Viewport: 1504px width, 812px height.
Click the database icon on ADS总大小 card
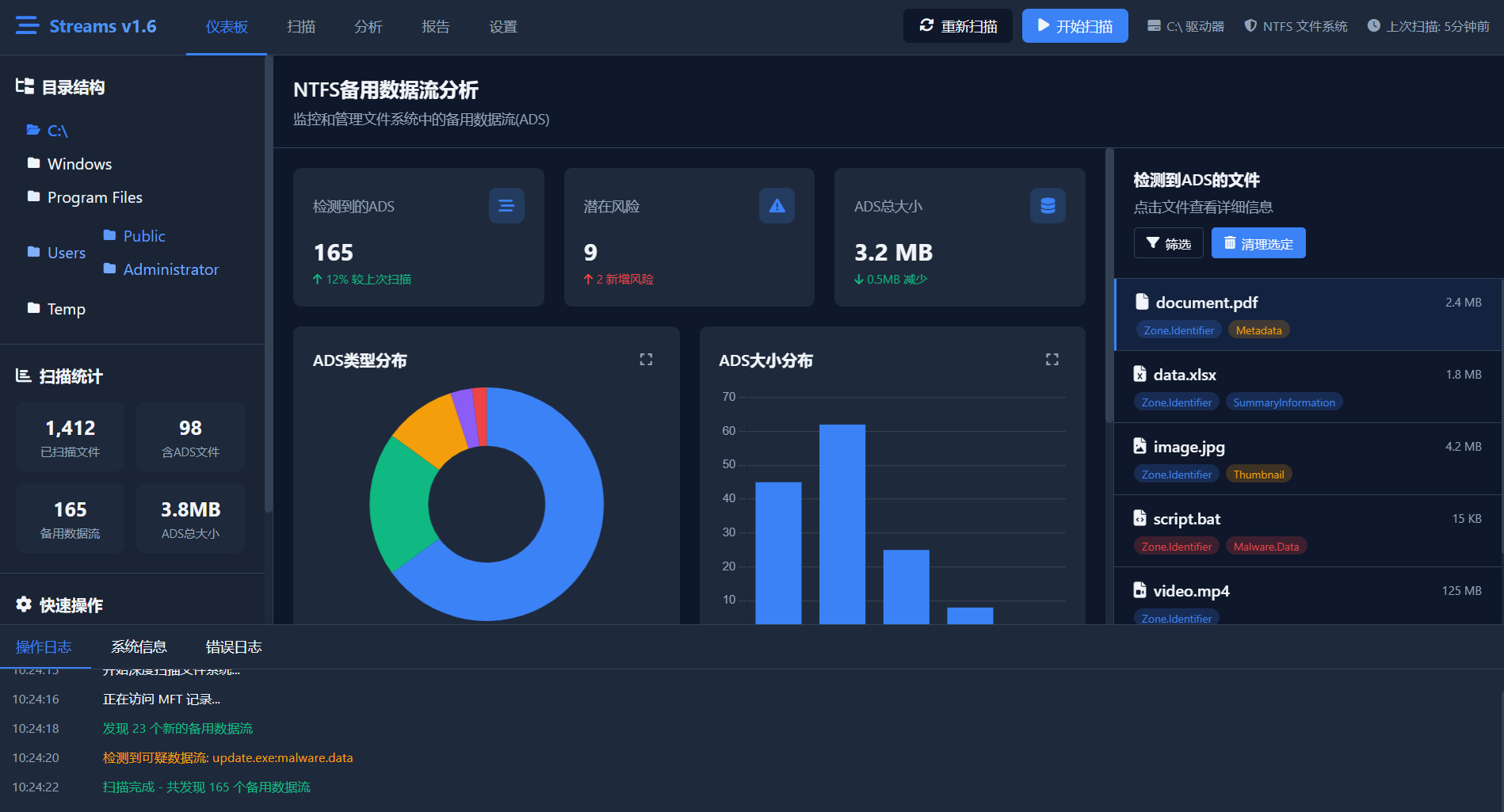pos(1048,206)
